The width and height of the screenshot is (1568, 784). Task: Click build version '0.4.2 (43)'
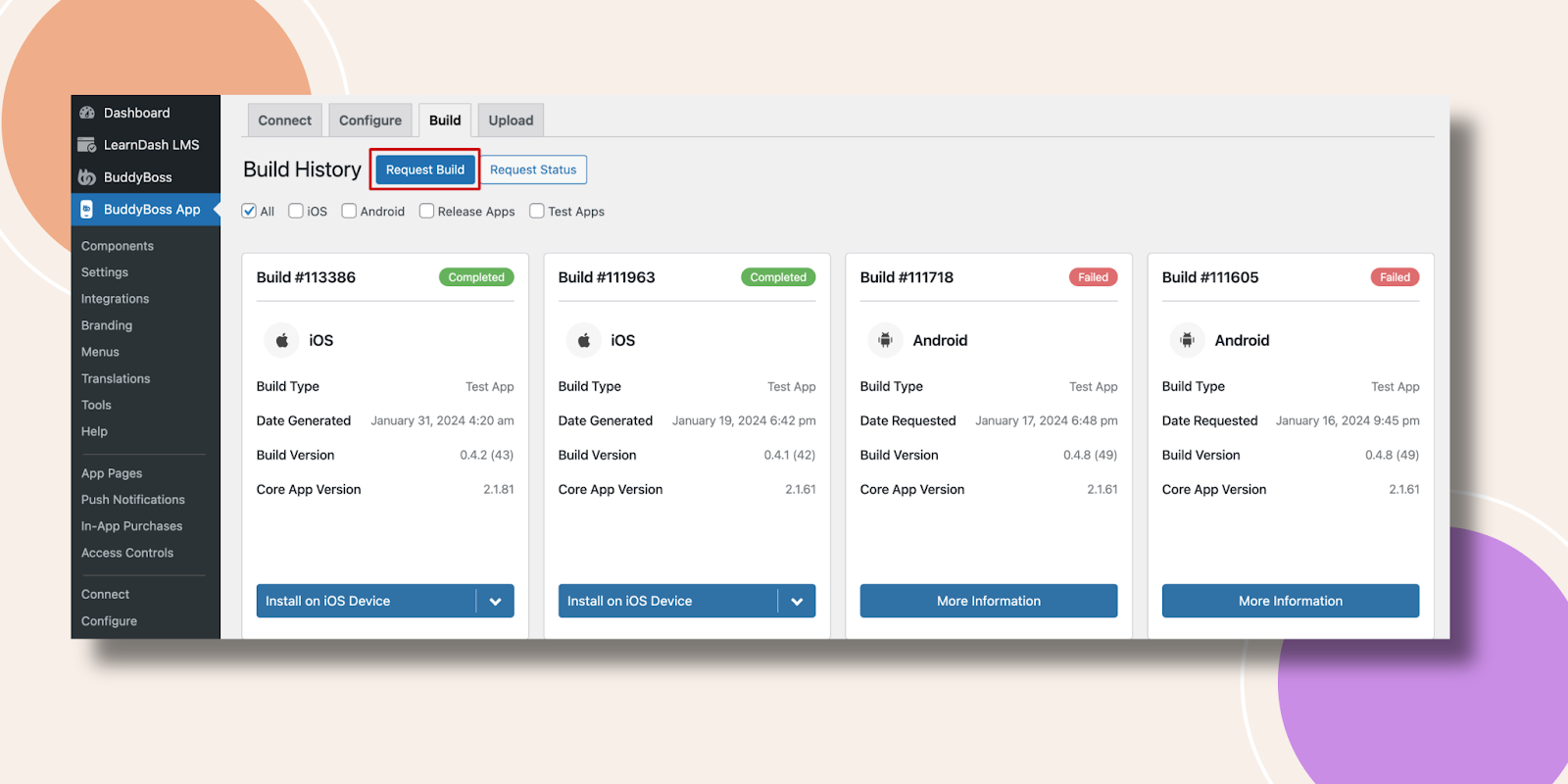pos(487,455)
